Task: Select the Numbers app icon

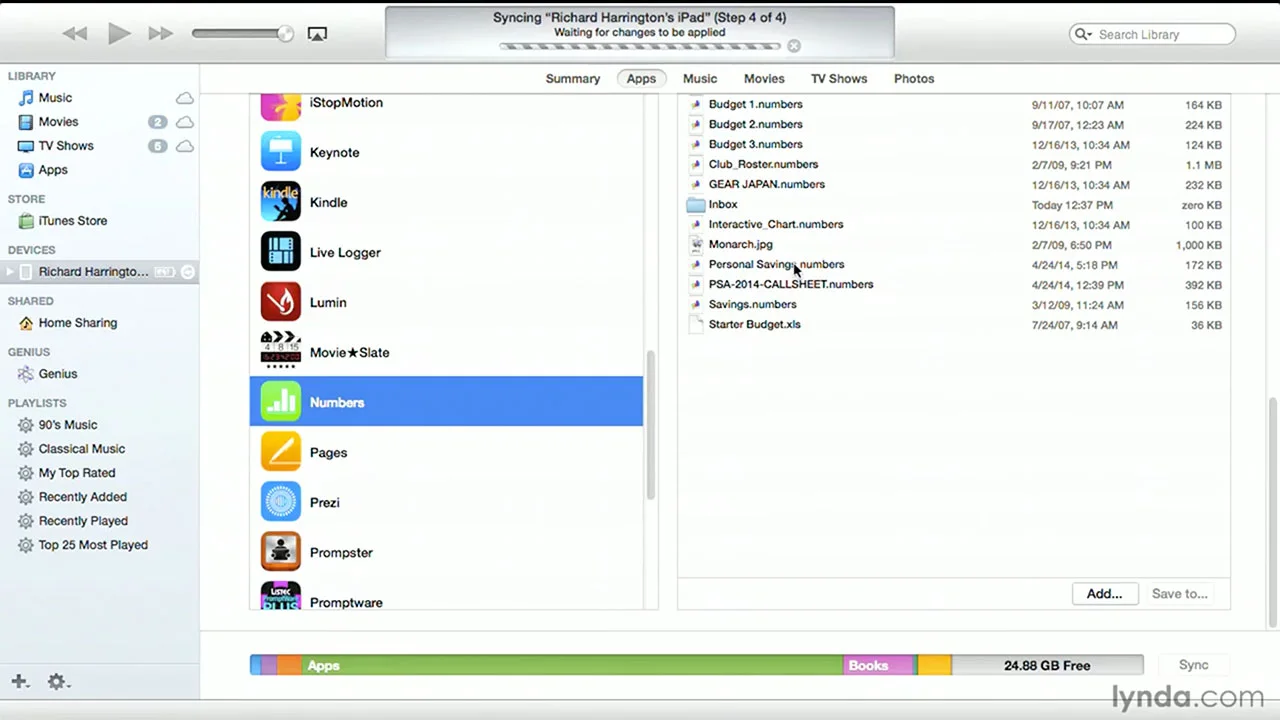Action: 281,402
